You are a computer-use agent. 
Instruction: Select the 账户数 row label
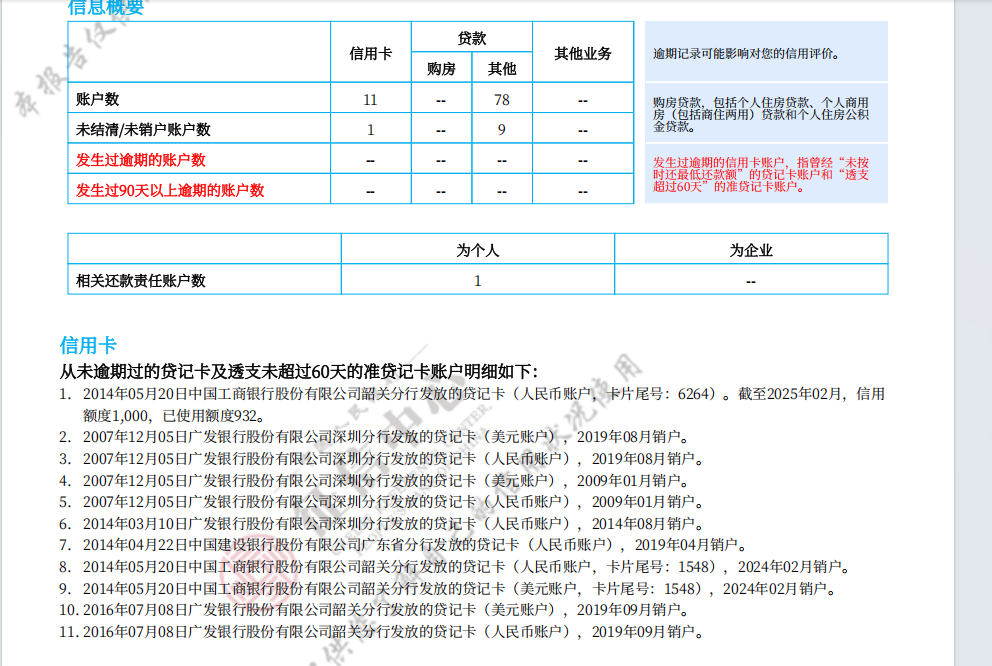click(x=97, y=99)
